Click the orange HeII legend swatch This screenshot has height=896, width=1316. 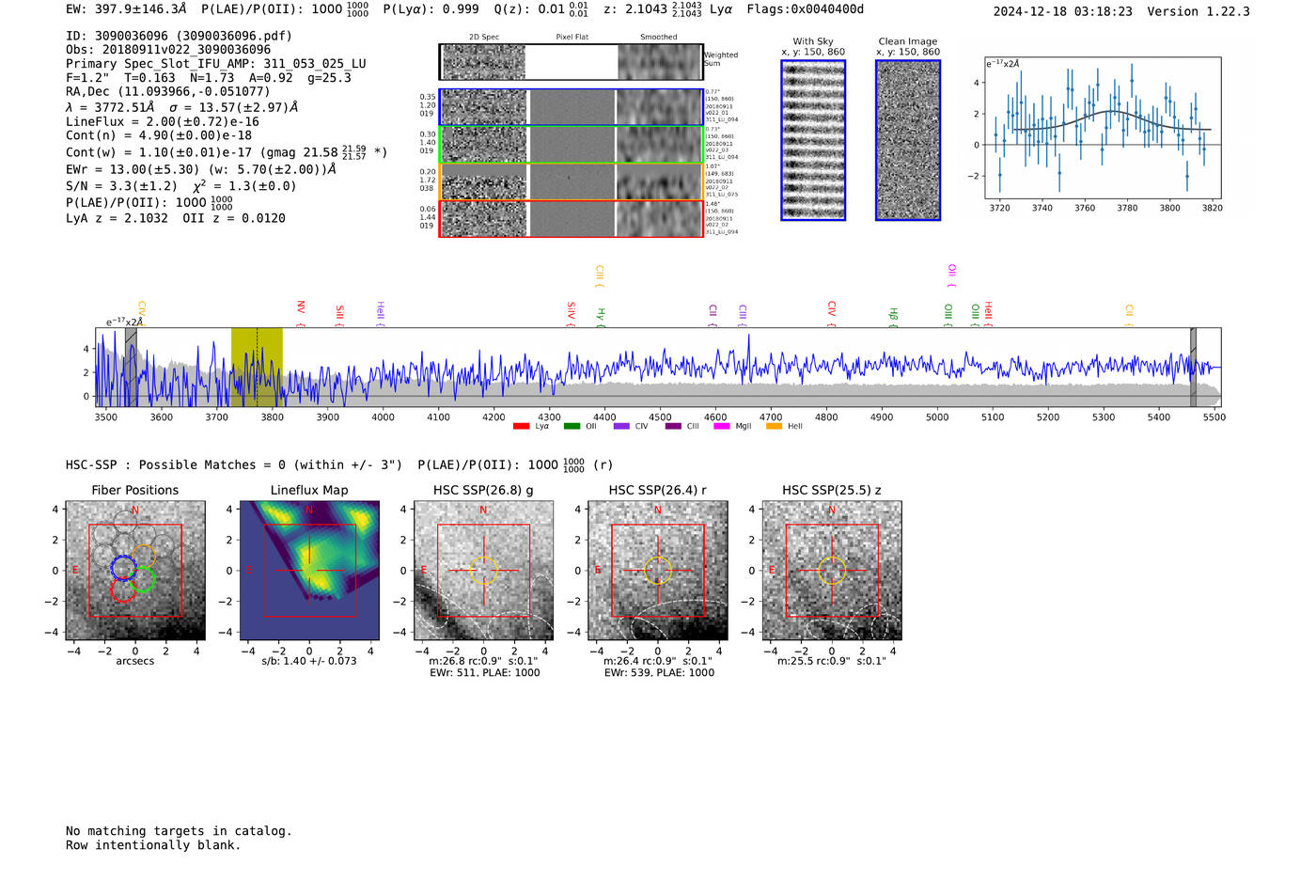[x=775, y=426]
